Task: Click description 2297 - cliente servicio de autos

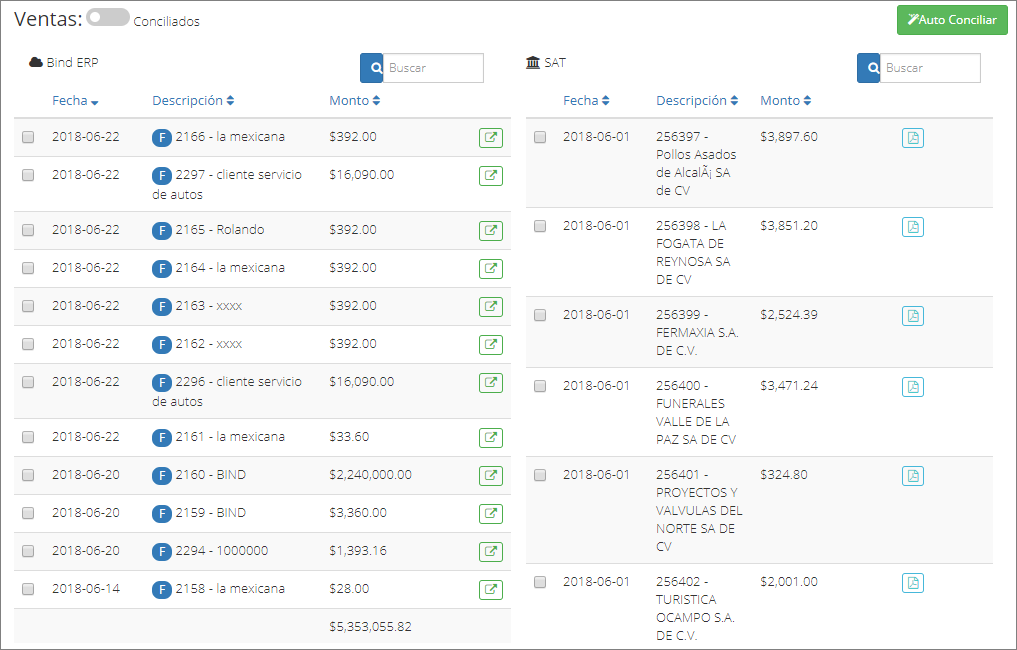Action: [x=227, y=184]
